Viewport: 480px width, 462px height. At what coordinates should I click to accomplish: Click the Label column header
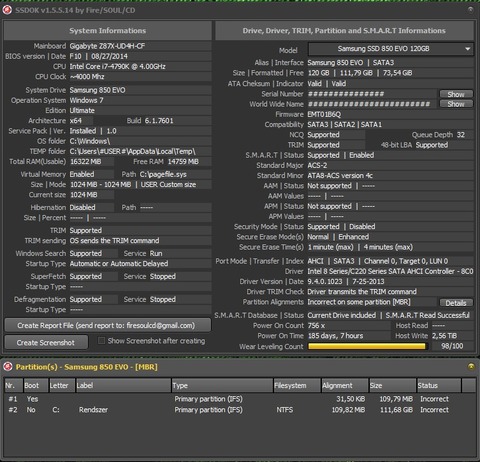[x=123, y=386]
